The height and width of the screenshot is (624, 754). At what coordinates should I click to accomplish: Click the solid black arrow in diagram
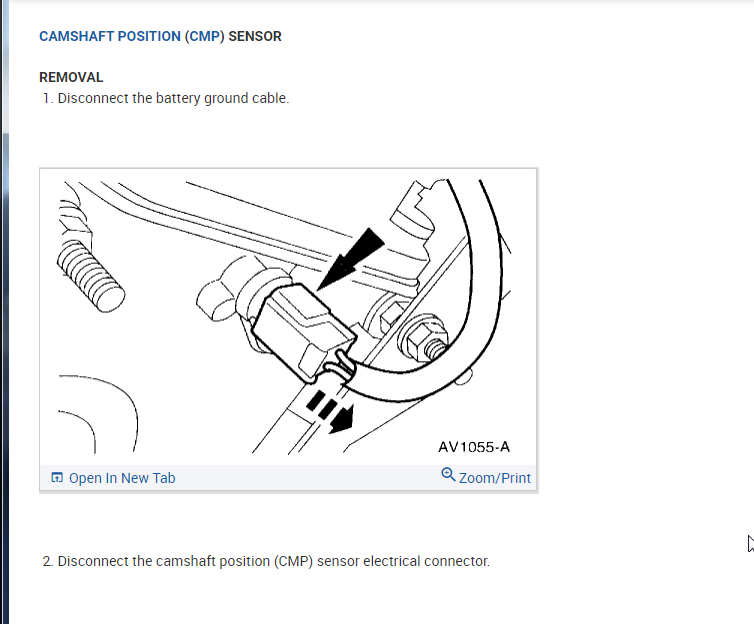click(351, 260)
